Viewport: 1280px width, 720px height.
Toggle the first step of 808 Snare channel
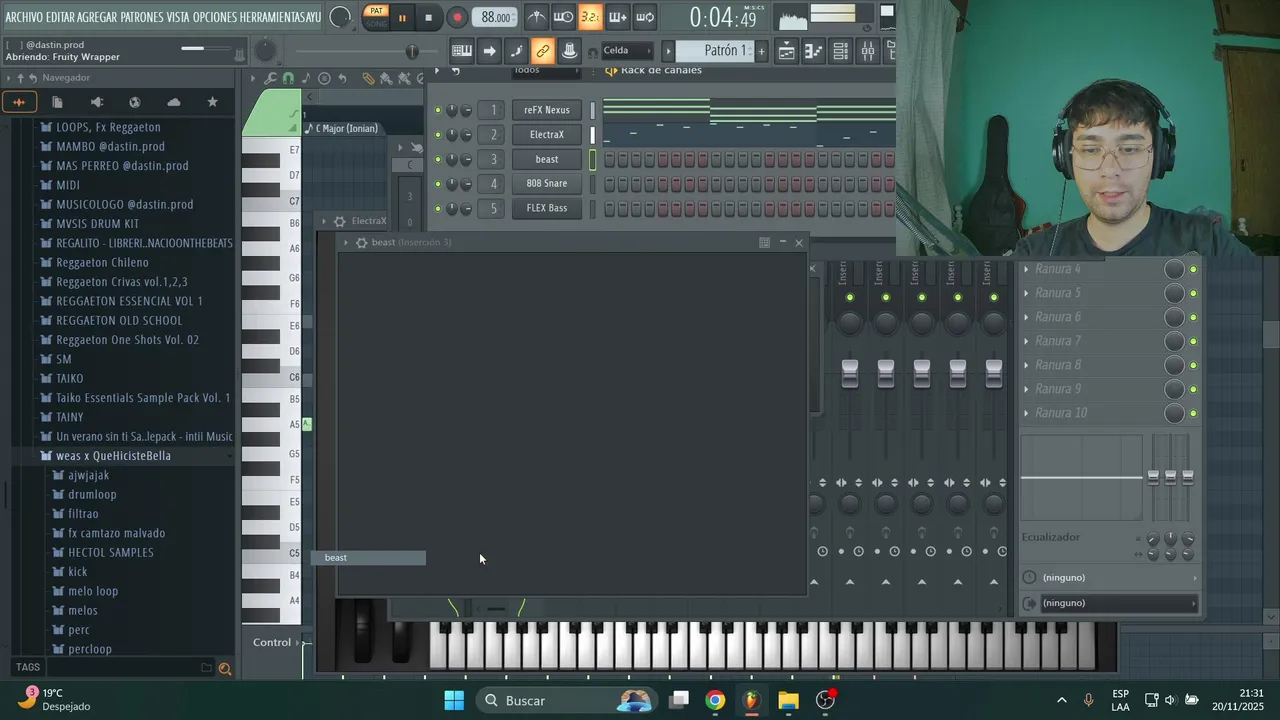(609, 184)
